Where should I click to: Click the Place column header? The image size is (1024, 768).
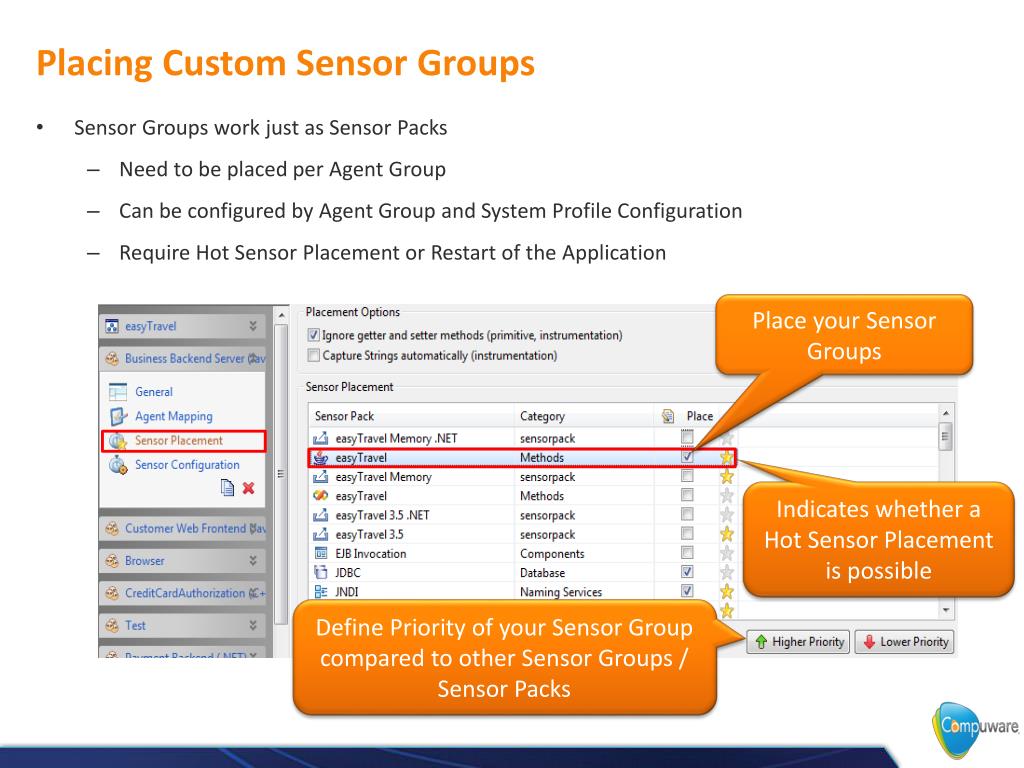[699, 416]
